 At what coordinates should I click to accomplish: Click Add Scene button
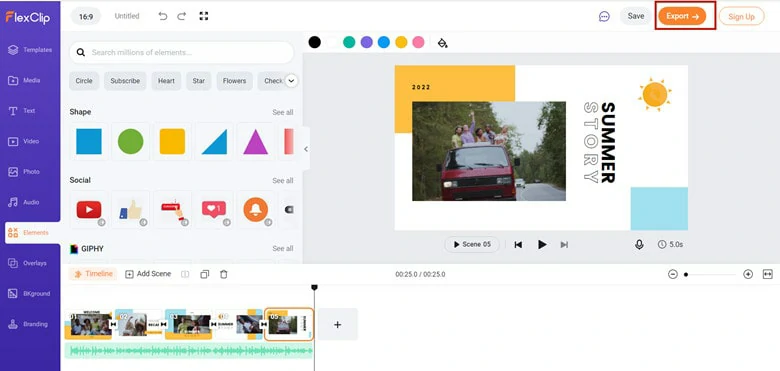point(148,274)
